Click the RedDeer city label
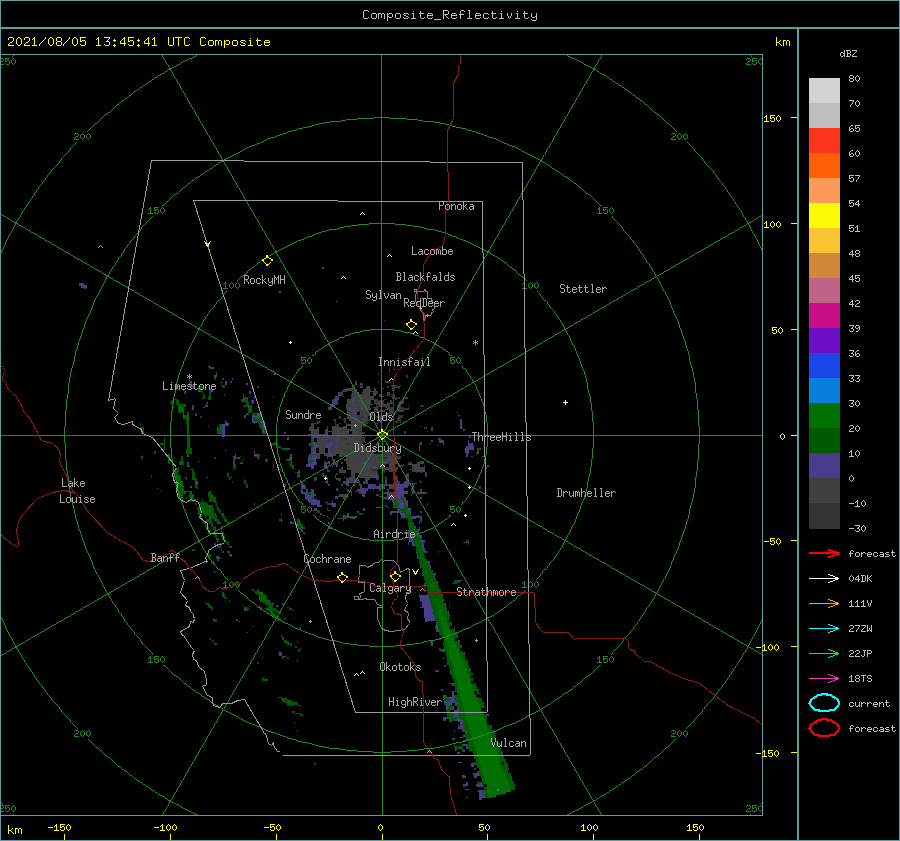This screenshot has width=900, height=841. click(424, 303)
